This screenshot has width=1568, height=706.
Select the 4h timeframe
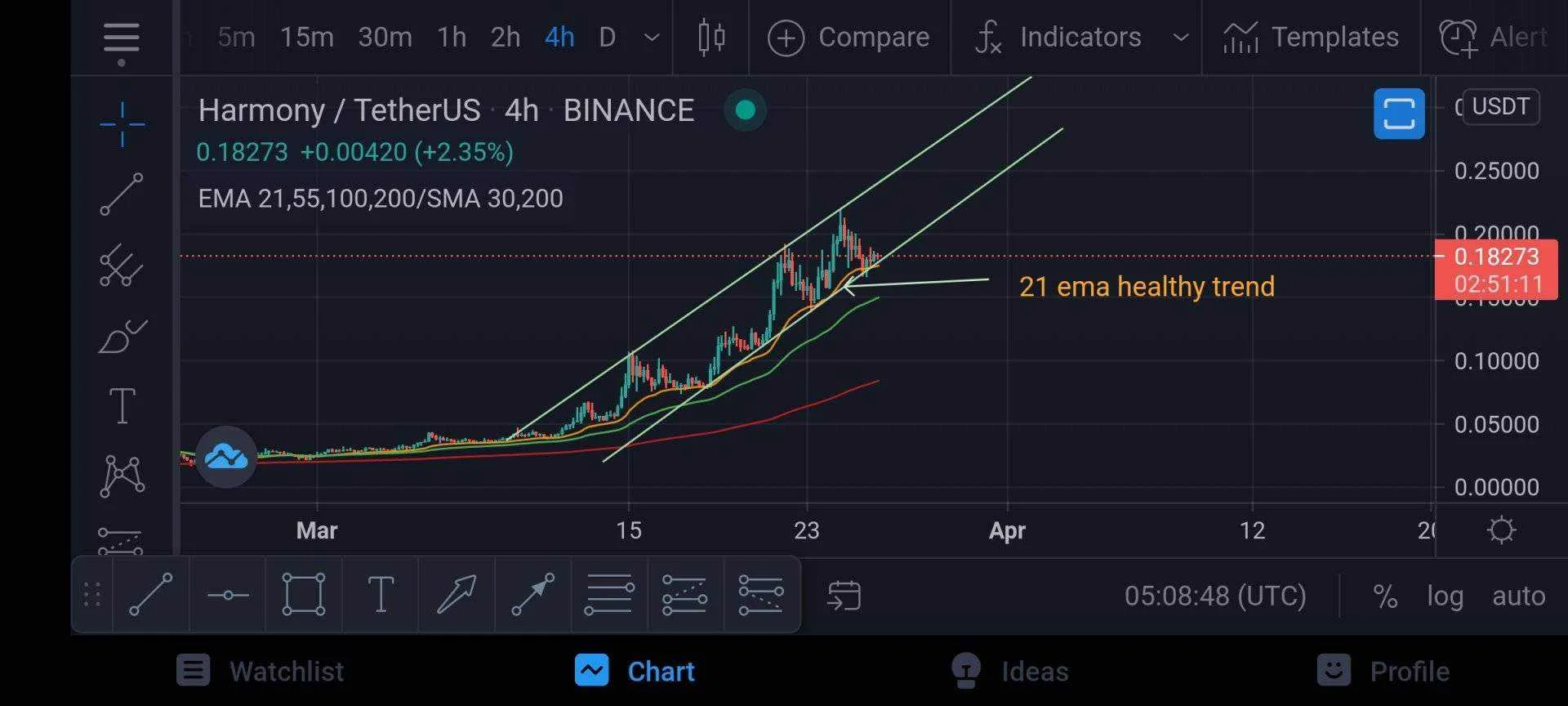point(559,38)
